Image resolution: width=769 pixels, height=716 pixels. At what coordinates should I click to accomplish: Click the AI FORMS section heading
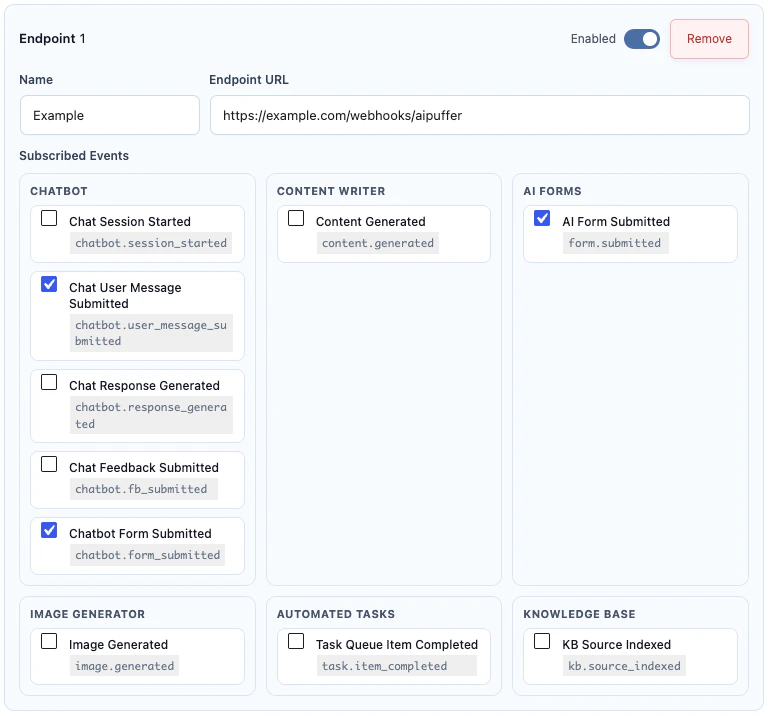point(552,191)
